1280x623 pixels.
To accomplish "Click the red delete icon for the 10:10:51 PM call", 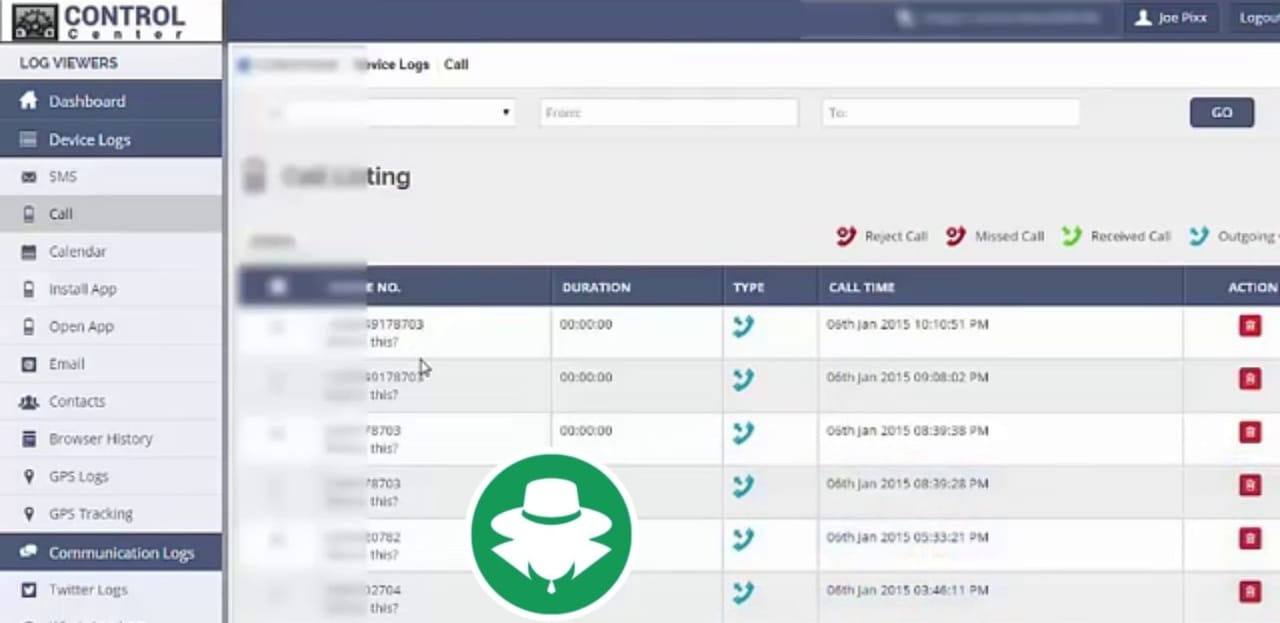I will pos(1249,326).
